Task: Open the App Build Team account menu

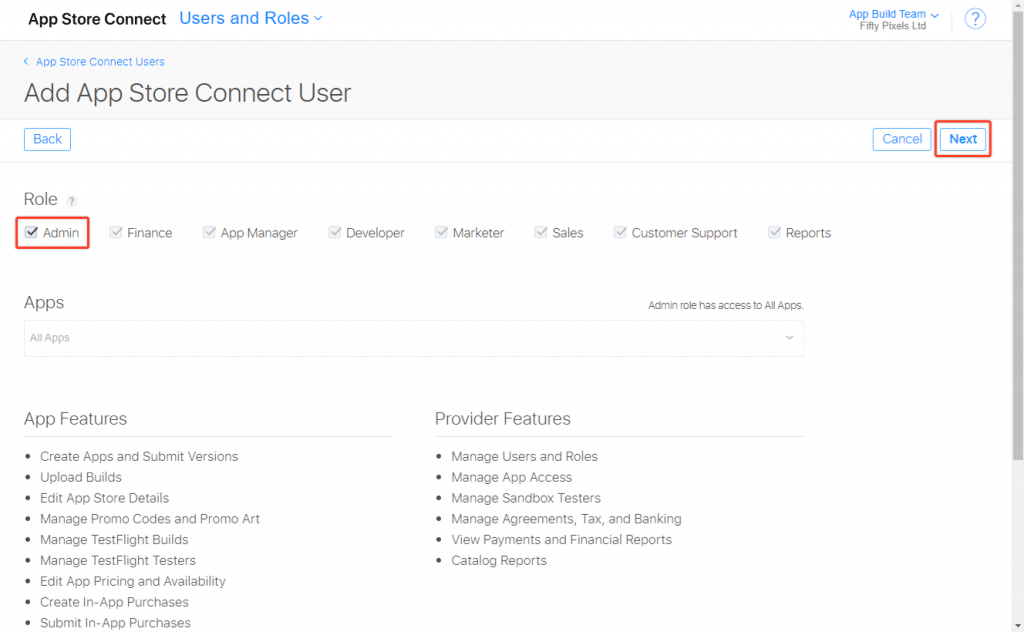Action: (893, 14)
